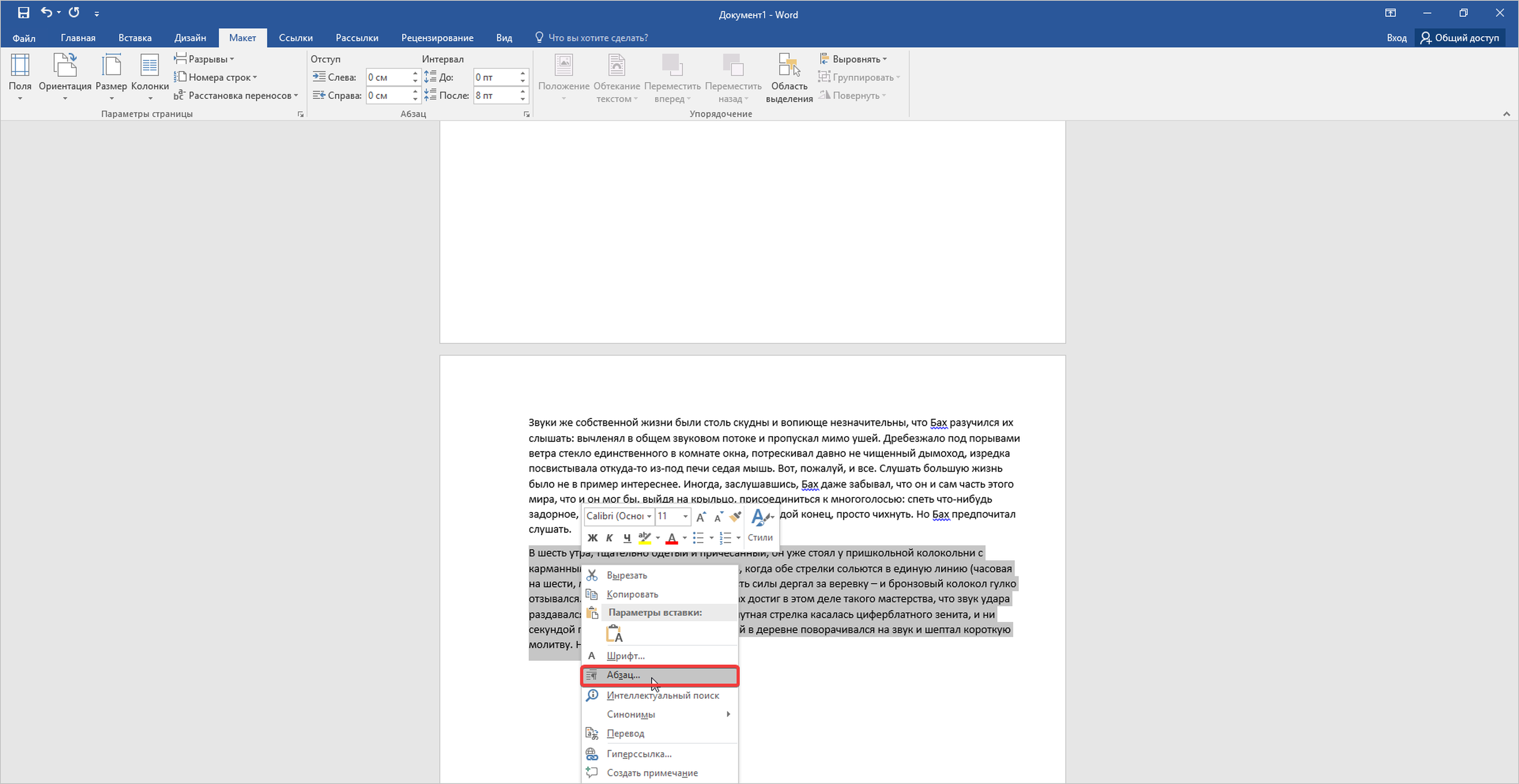Switch to the Вставка ribbon tab
The width and height of the screenshot is (1519, 784).
coord(134,38)
